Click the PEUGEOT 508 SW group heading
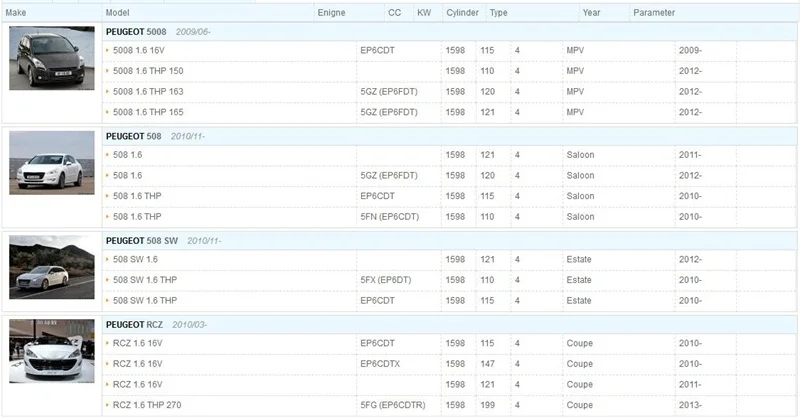The image size is (800, 418). [142, 241]
